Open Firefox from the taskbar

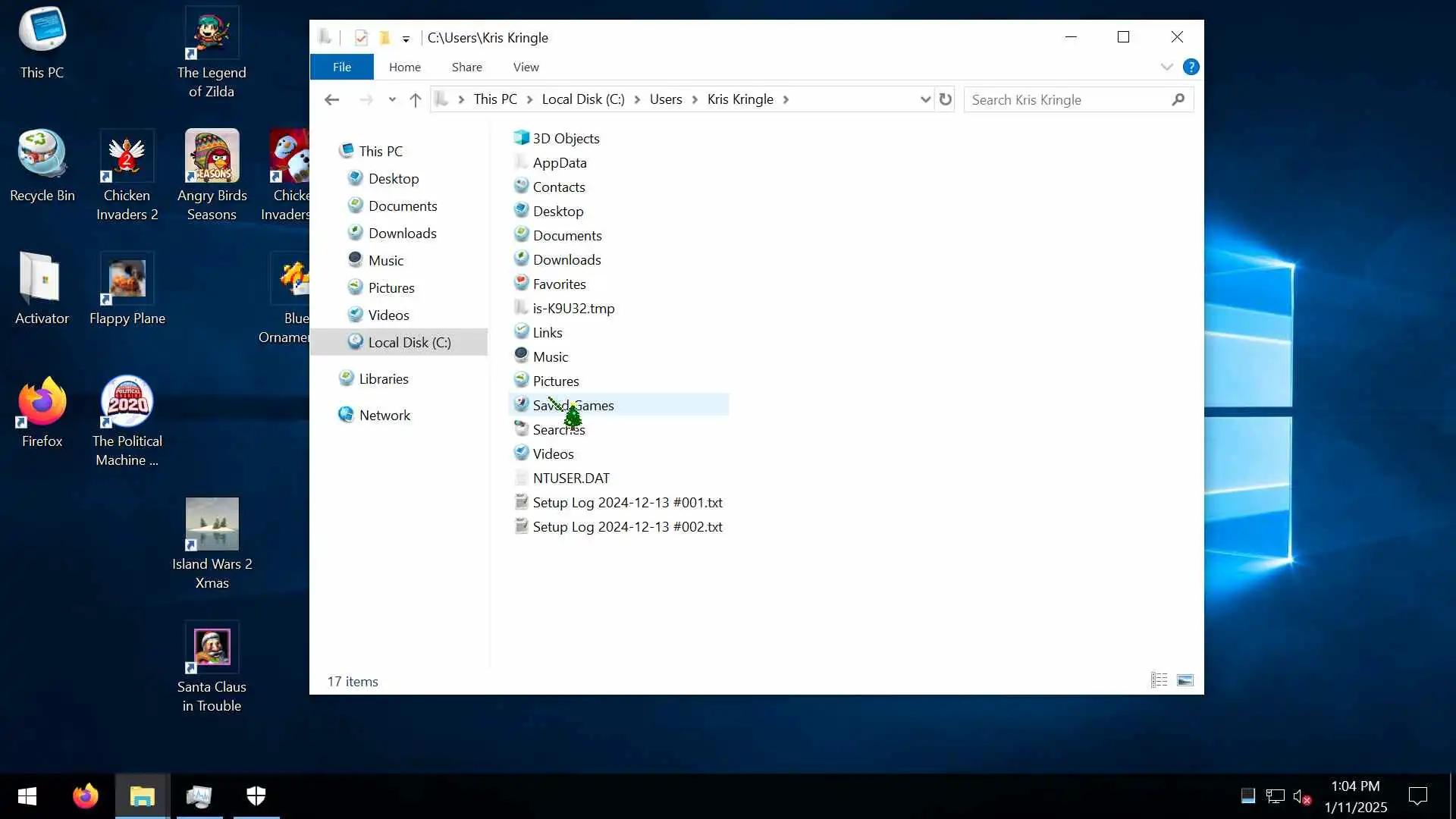pos(86,795)
